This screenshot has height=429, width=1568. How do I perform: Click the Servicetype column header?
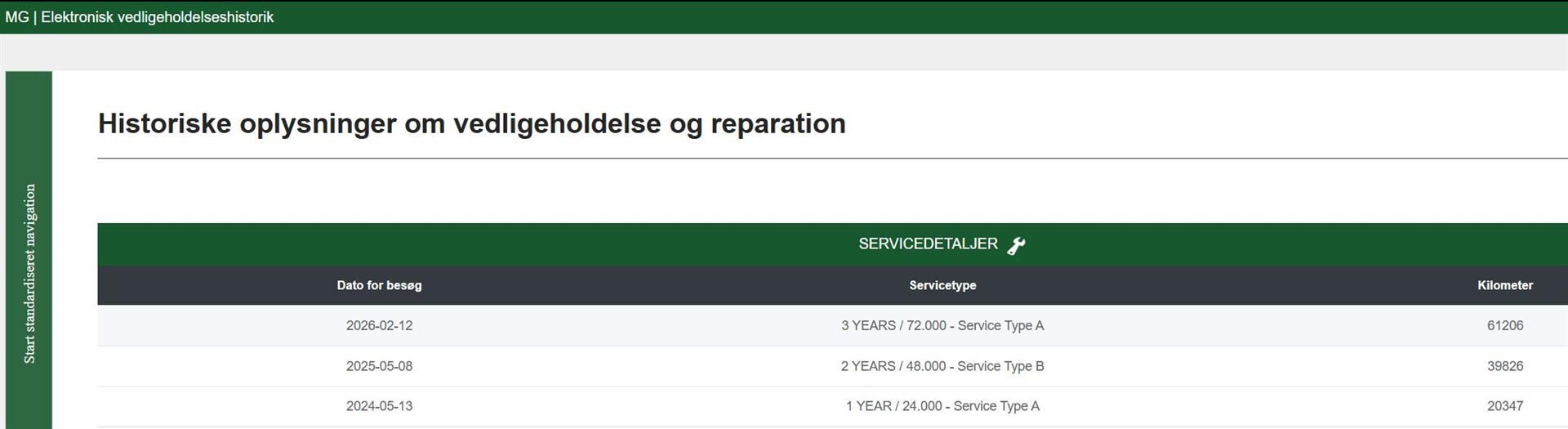click(942, 285)
